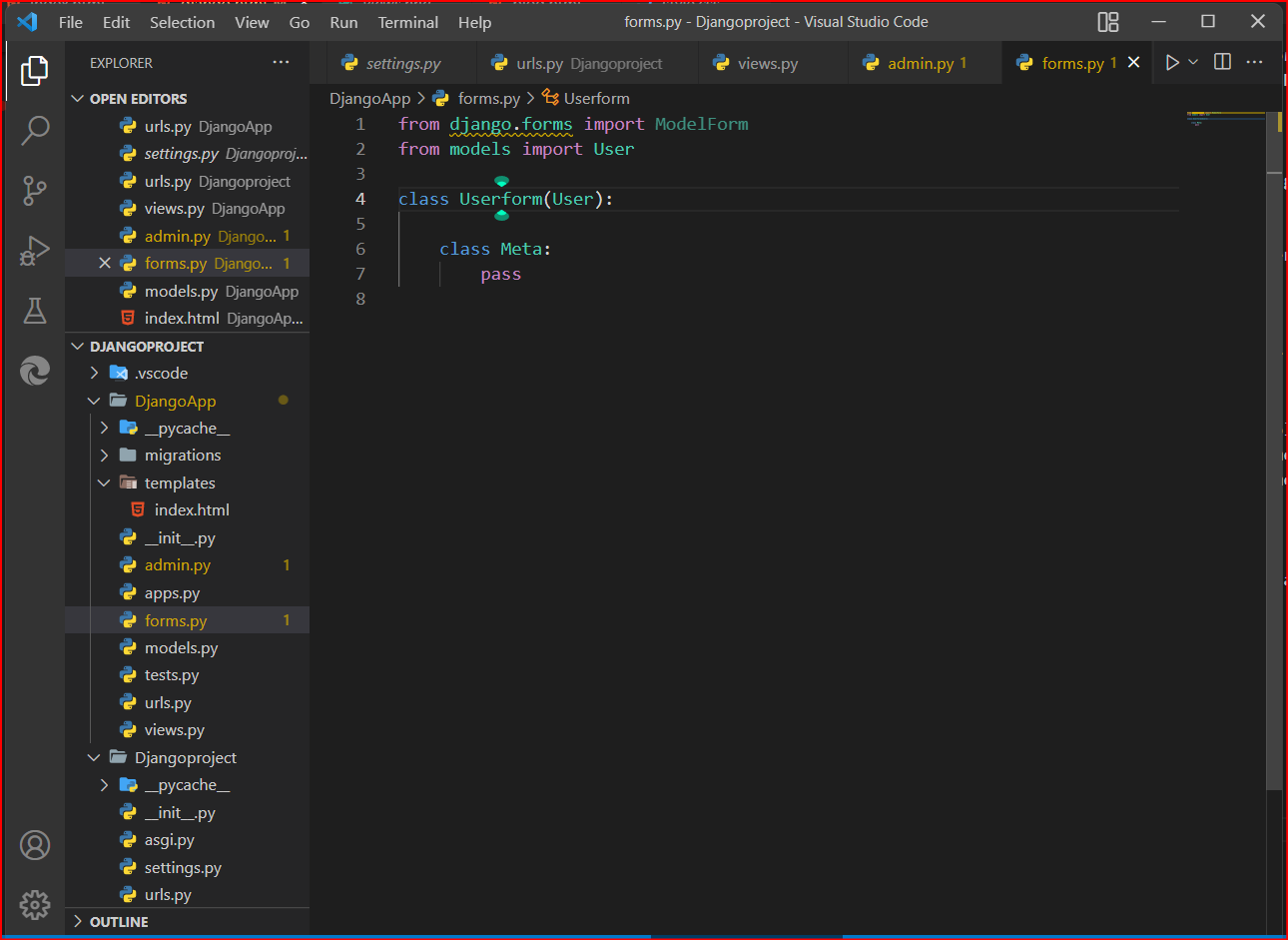Image resolution: width=1288 pixels, height=940 pixels.
Task: Open views.py in DjangoApp tree
Action: [x=187, y=730]
